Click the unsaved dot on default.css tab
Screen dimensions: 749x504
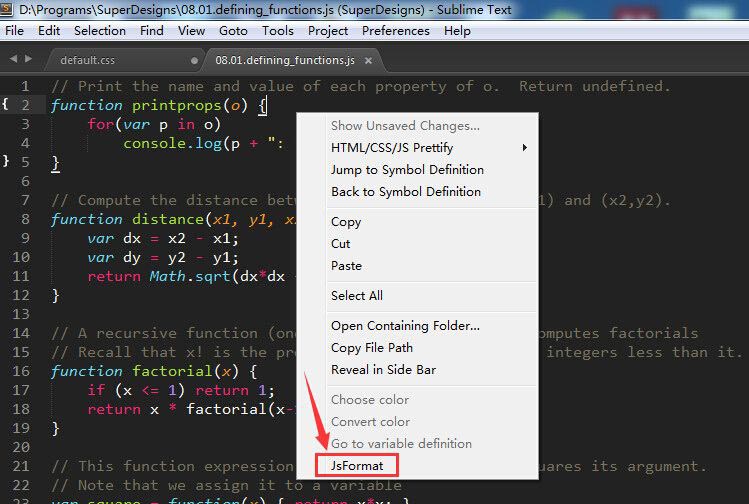194,60
